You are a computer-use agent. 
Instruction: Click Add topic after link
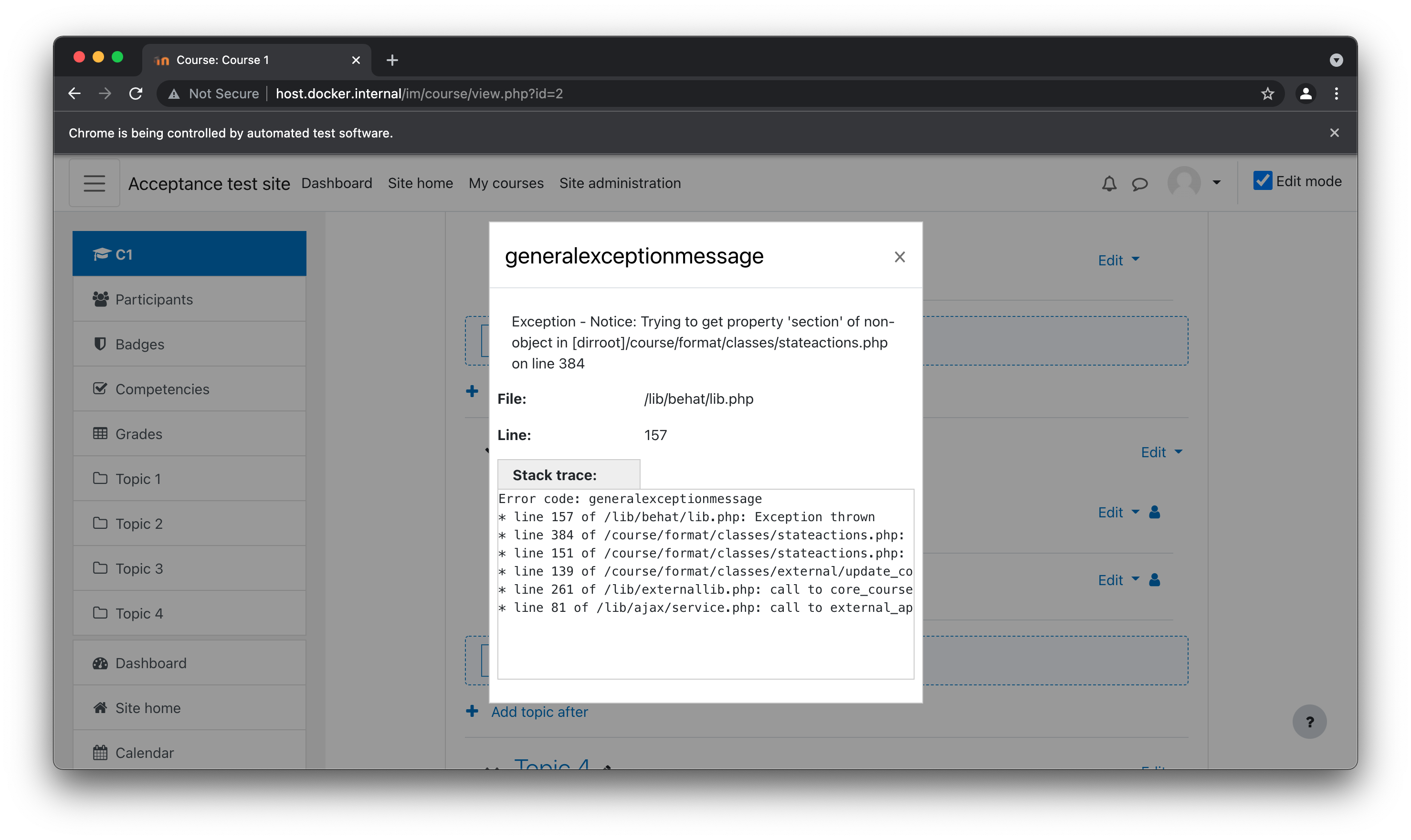[x=539, y=712]
